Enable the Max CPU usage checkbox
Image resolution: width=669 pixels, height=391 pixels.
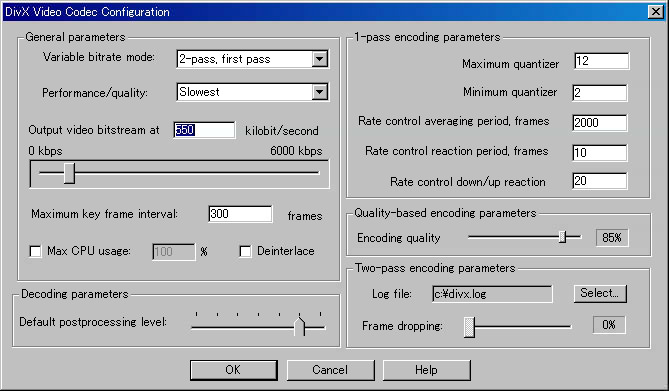tap(35, 251)
